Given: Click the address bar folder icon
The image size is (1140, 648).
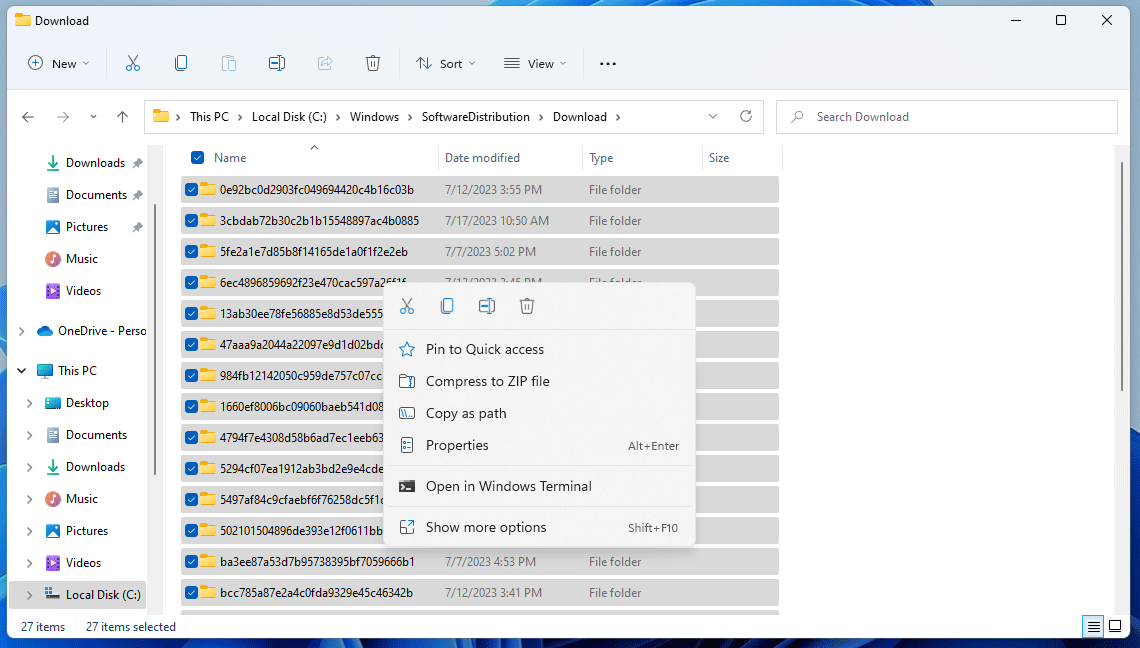Looking at the screenshot, I should (x=161, y=116).
